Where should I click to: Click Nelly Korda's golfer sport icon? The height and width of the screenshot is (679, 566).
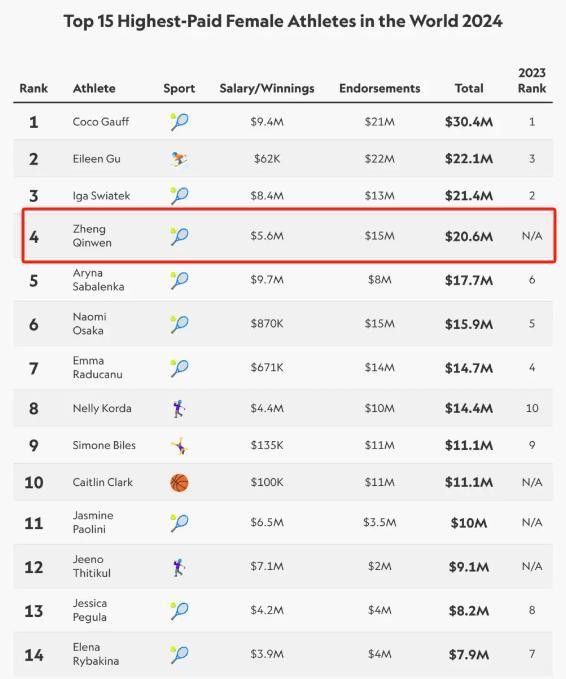[x=179, y=408]
